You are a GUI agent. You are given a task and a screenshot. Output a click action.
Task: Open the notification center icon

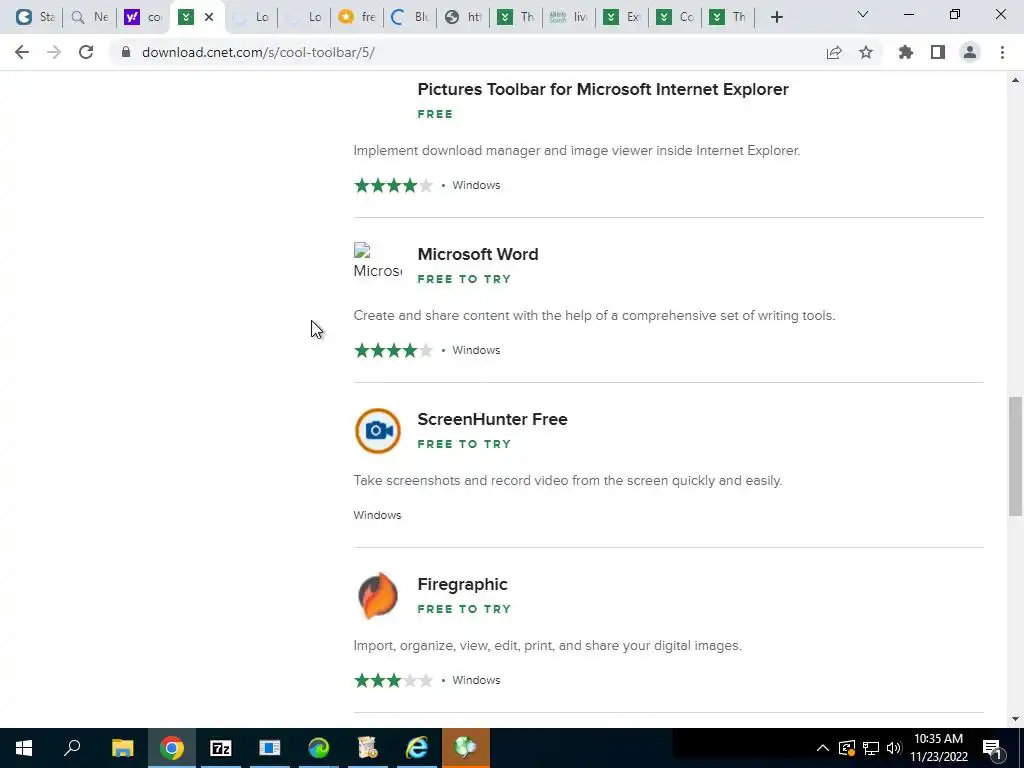[993, 748]
